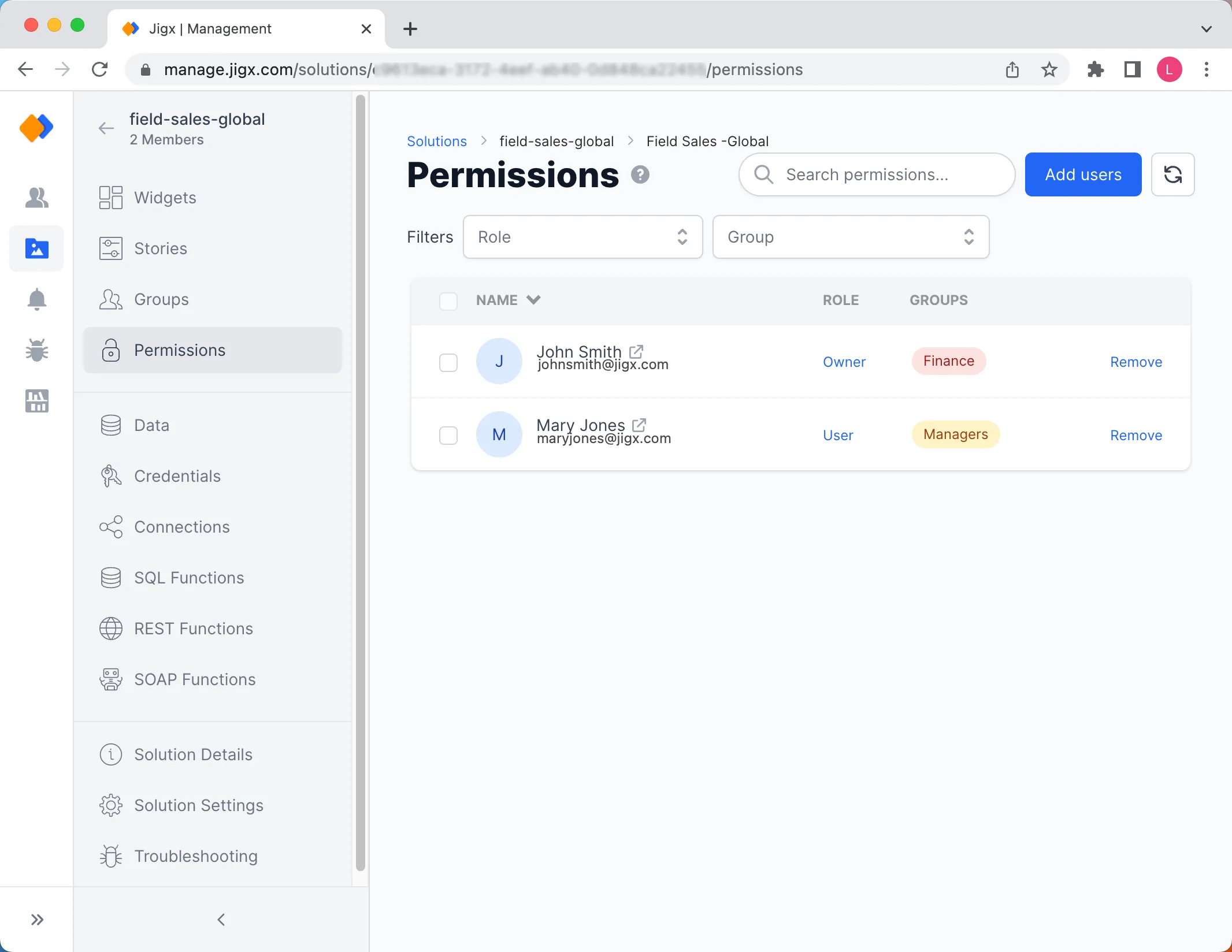Refresh the permissions list
The height and width of the screenshot is (952, 1232).
1172,174
